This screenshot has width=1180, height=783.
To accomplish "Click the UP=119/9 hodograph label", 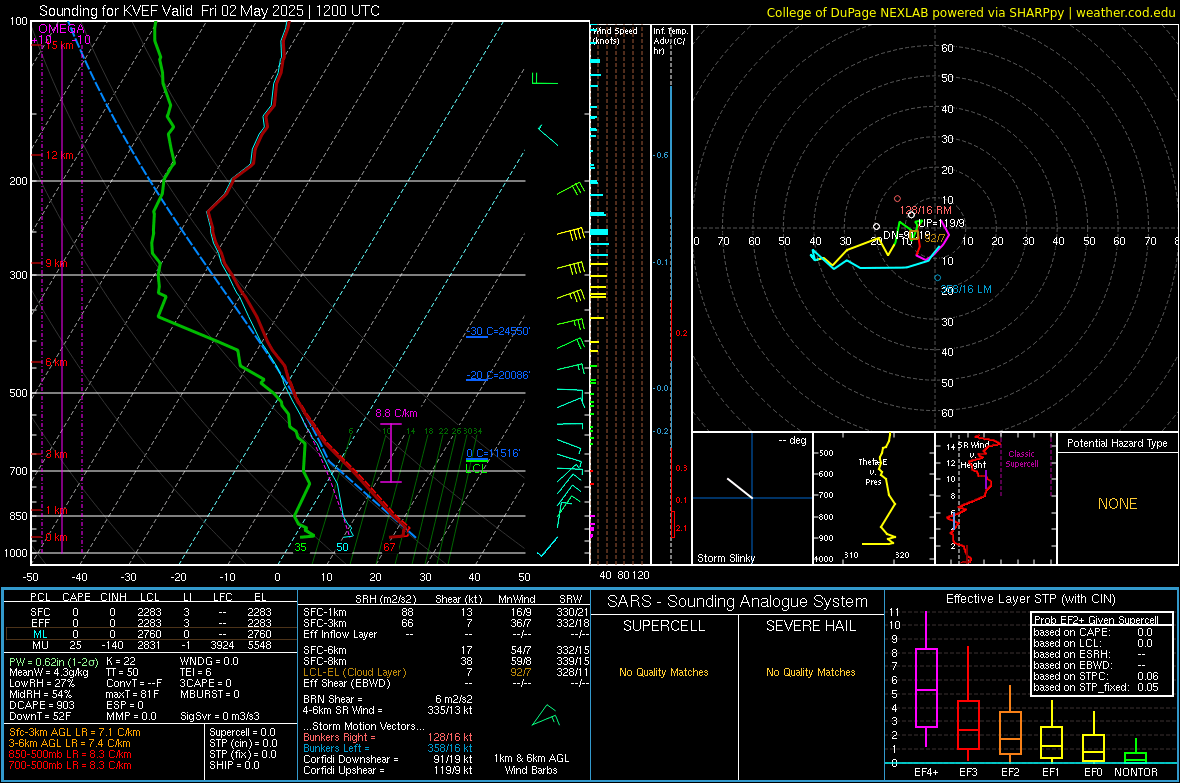I will click(941, 224).
